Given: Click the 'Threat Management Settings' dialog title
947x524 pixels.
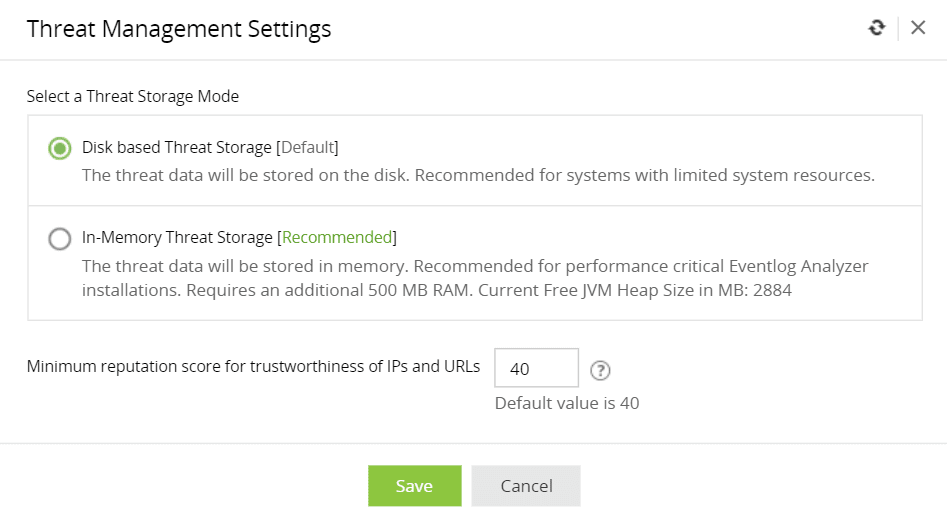Looking at the screenshot, I should coord(179,29).
